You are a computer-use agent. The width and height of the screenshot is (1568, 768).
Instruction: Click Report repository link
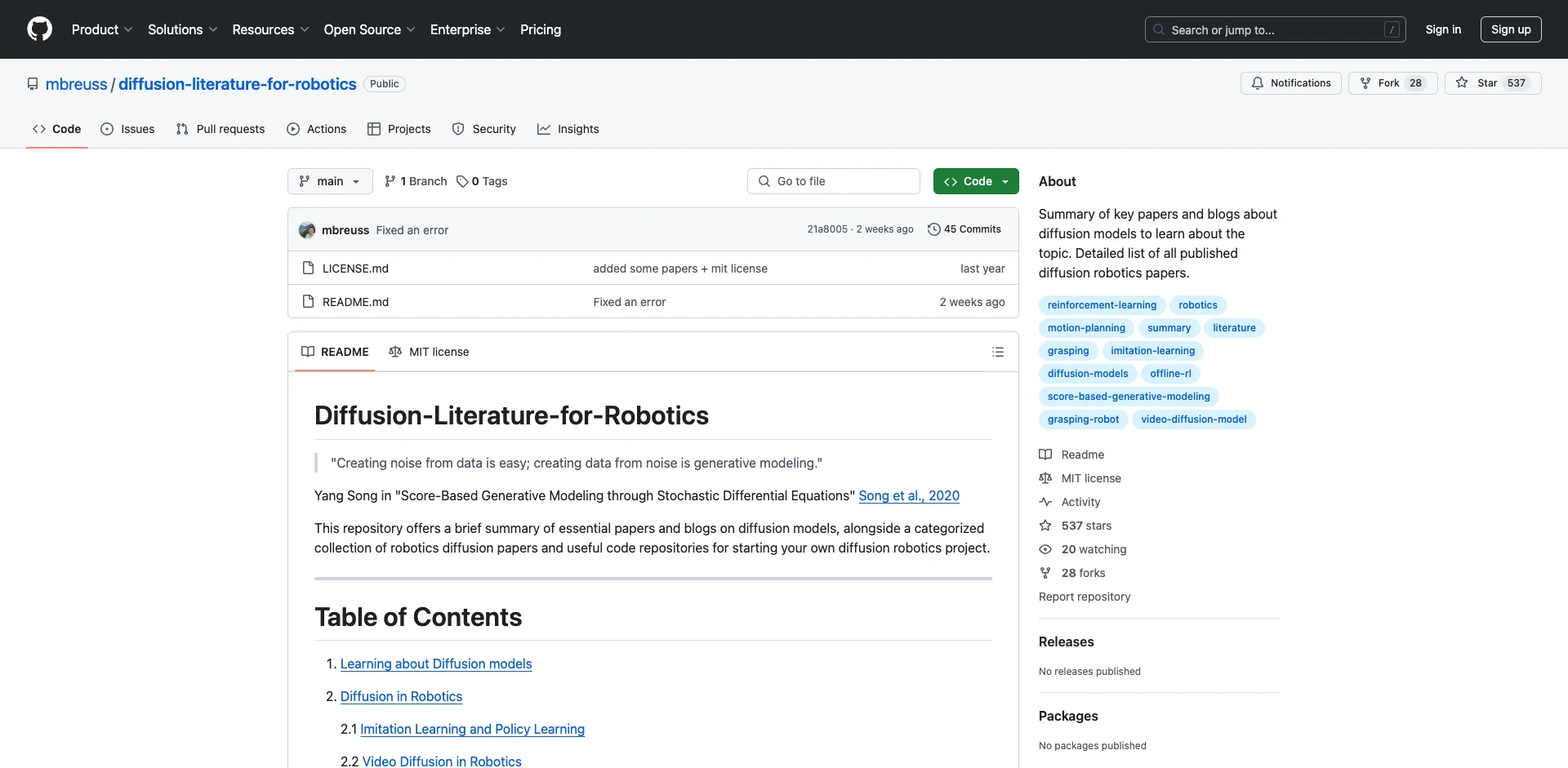(x=1085, y=597)
